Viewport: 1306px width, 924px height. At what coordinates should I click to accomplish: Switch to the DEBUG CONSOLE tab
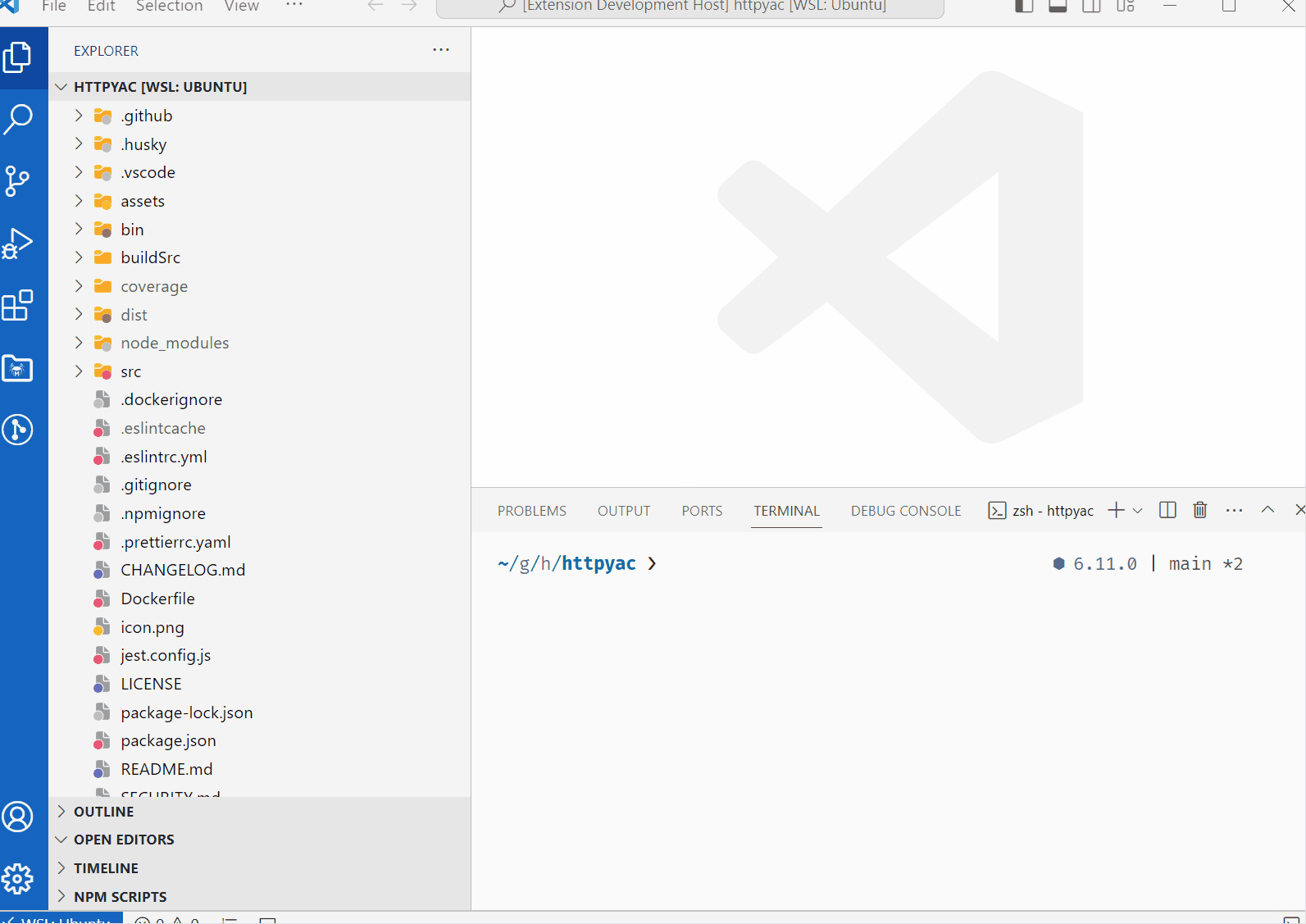906,511
